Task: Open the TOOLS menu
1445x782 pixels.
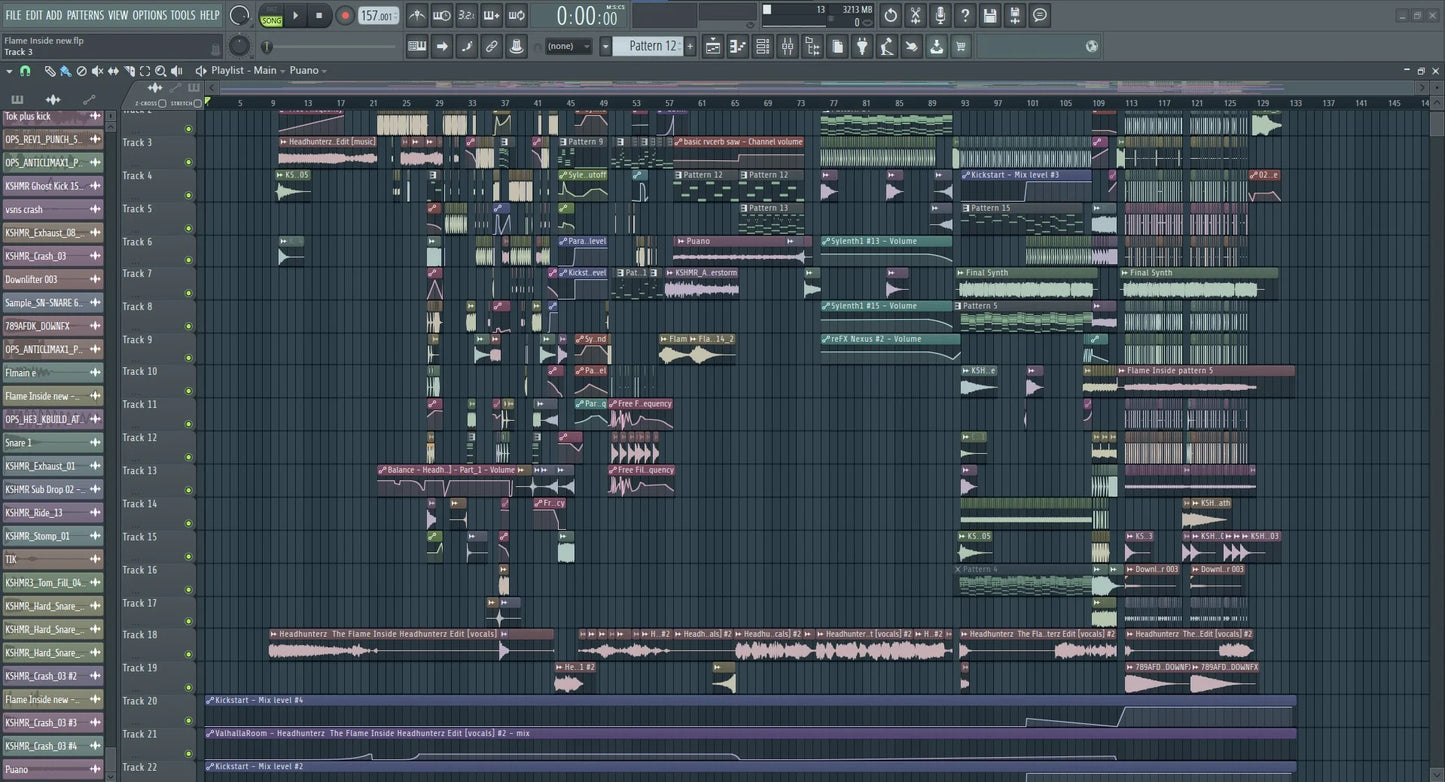Action: 181,15
